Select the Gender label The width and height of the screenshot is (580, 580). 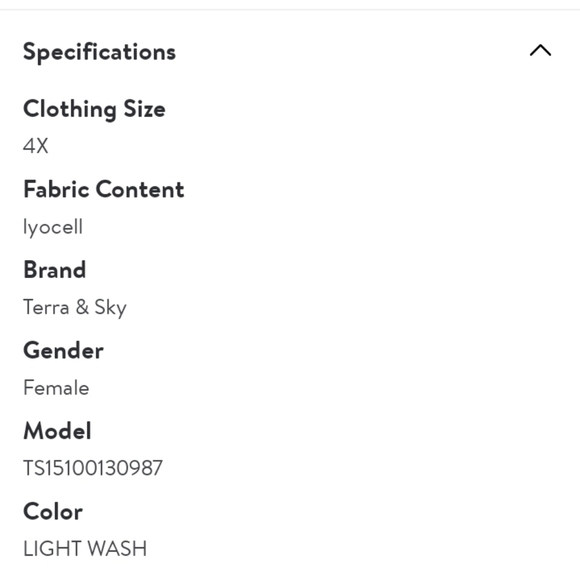63,350
